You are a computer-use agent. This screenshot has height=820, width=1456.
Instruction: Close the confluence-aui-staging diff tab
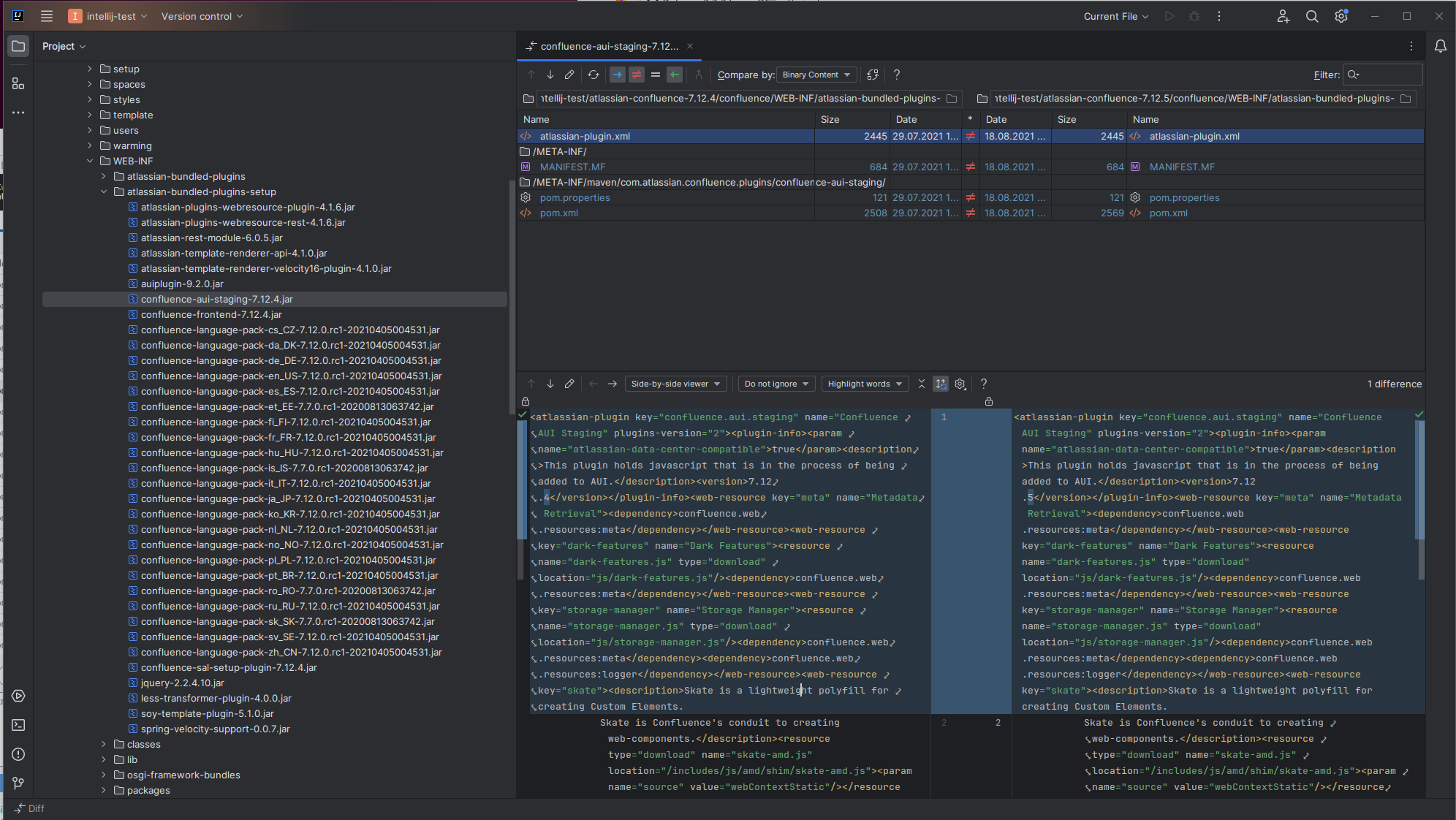(x=690, y=46)
